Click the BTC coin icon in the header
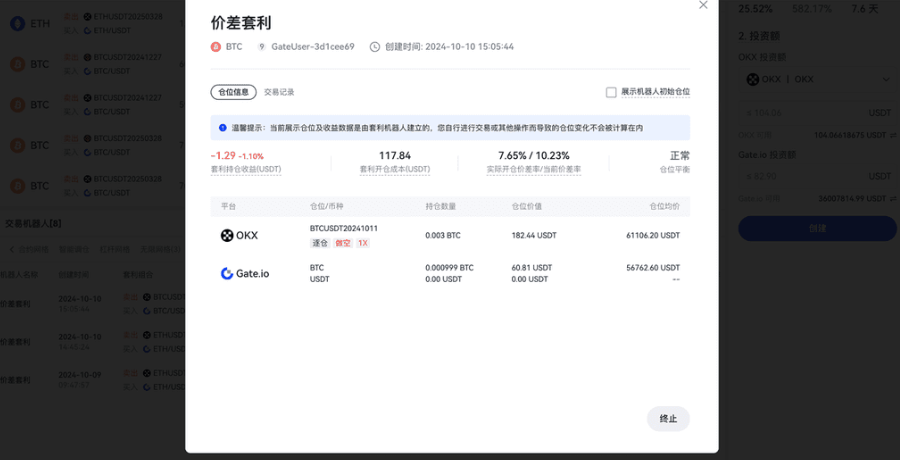This screenshot has width=900, height=460. click(215, 46)
